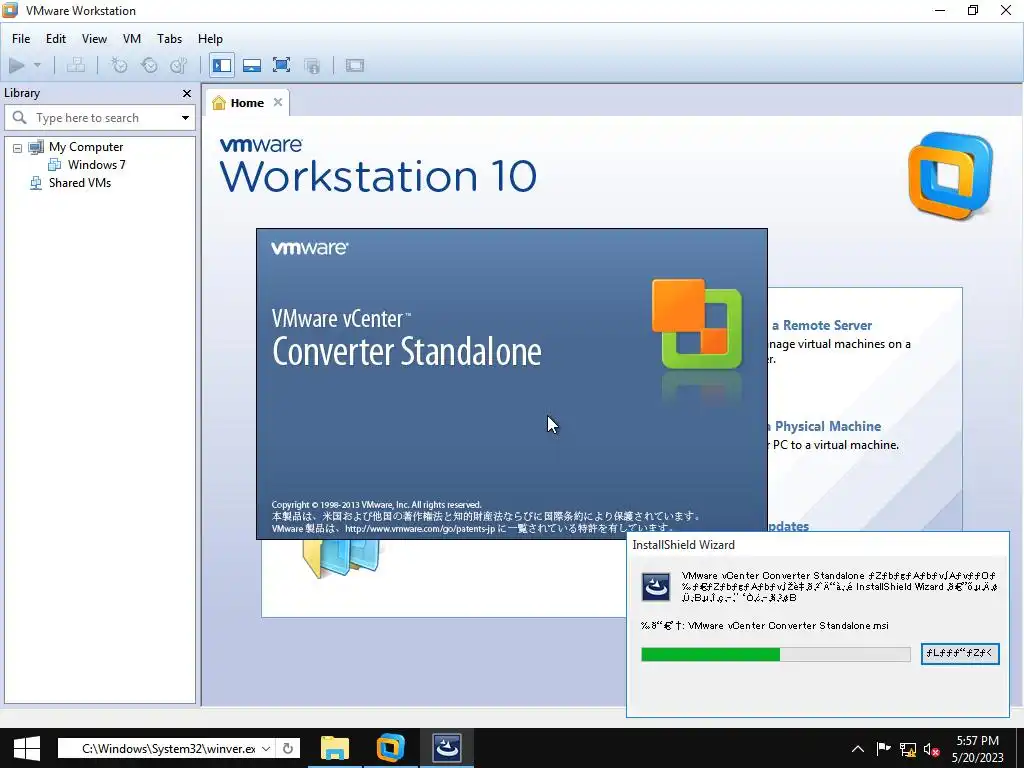The height and width of the screenshot is (768, 1024).
Task: Open the Snapshot Manager toolbar icon
Action: coord(178,65)
